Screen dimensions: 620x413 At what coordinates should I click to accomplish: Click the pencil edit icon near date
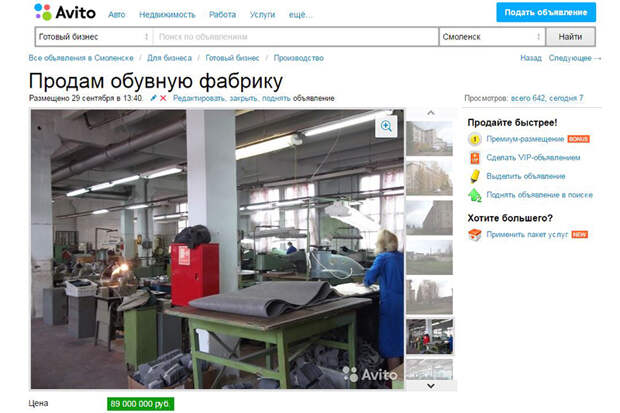(153, 99)
